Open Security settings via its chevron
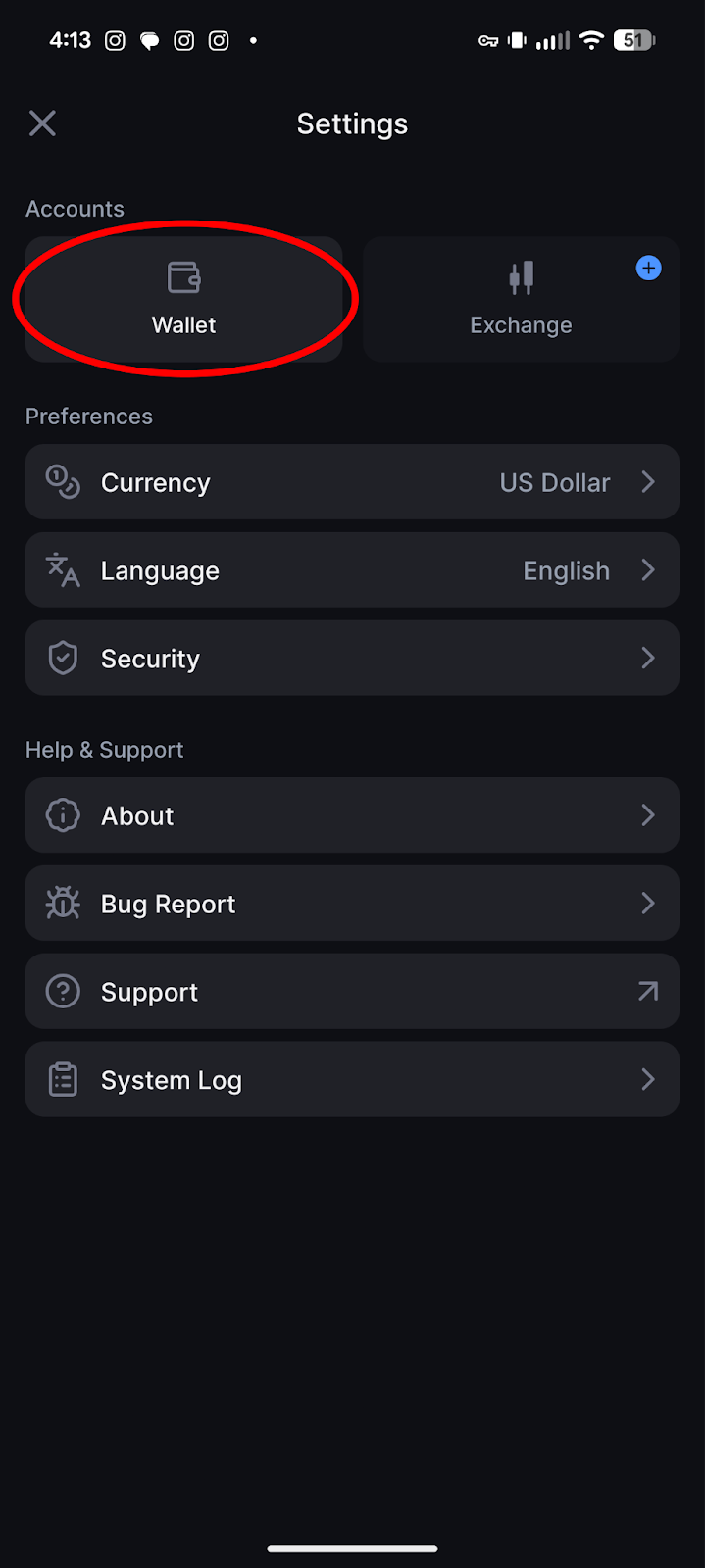 point(648,659)
